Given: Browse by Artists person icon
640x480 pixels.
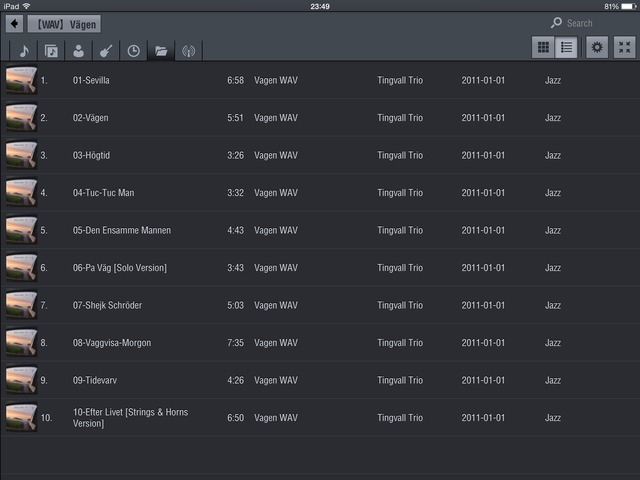Looking at the screenshot, I should coord(78,50).
